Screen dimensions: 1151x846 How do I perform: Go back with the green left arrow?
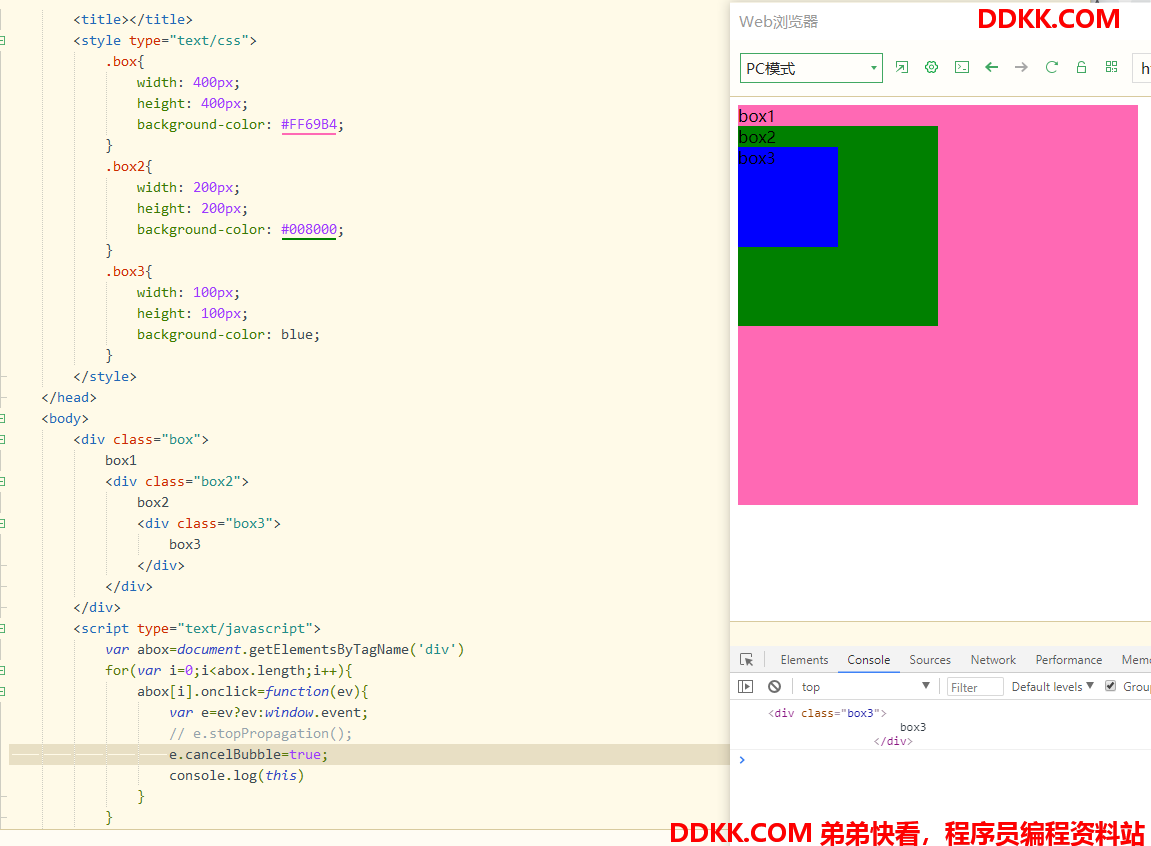[x=992, y=68]
